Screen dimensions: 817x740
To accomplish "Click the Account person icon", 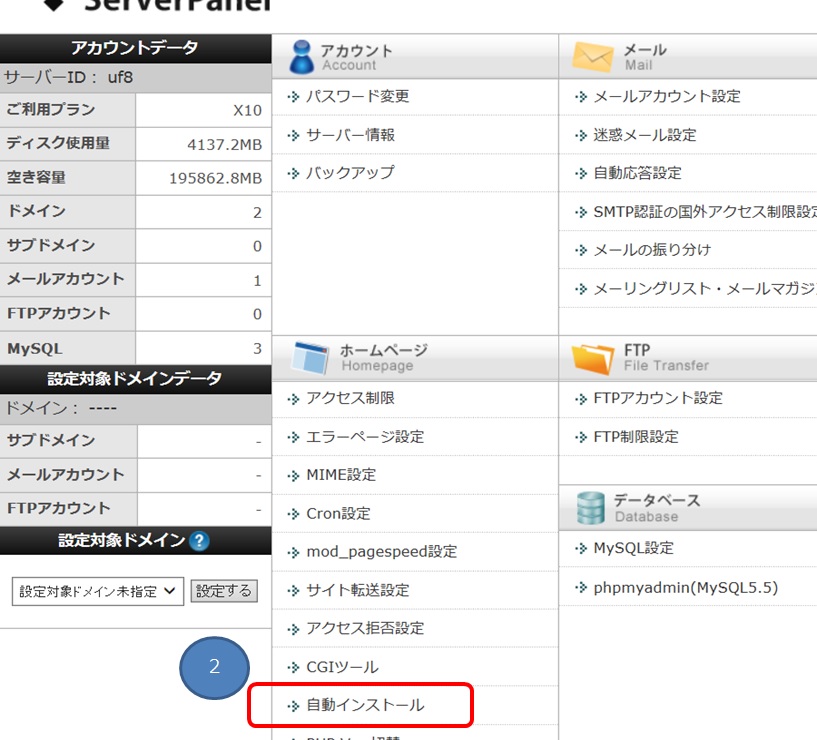I will pyautogui.click(x=300, y=57).
